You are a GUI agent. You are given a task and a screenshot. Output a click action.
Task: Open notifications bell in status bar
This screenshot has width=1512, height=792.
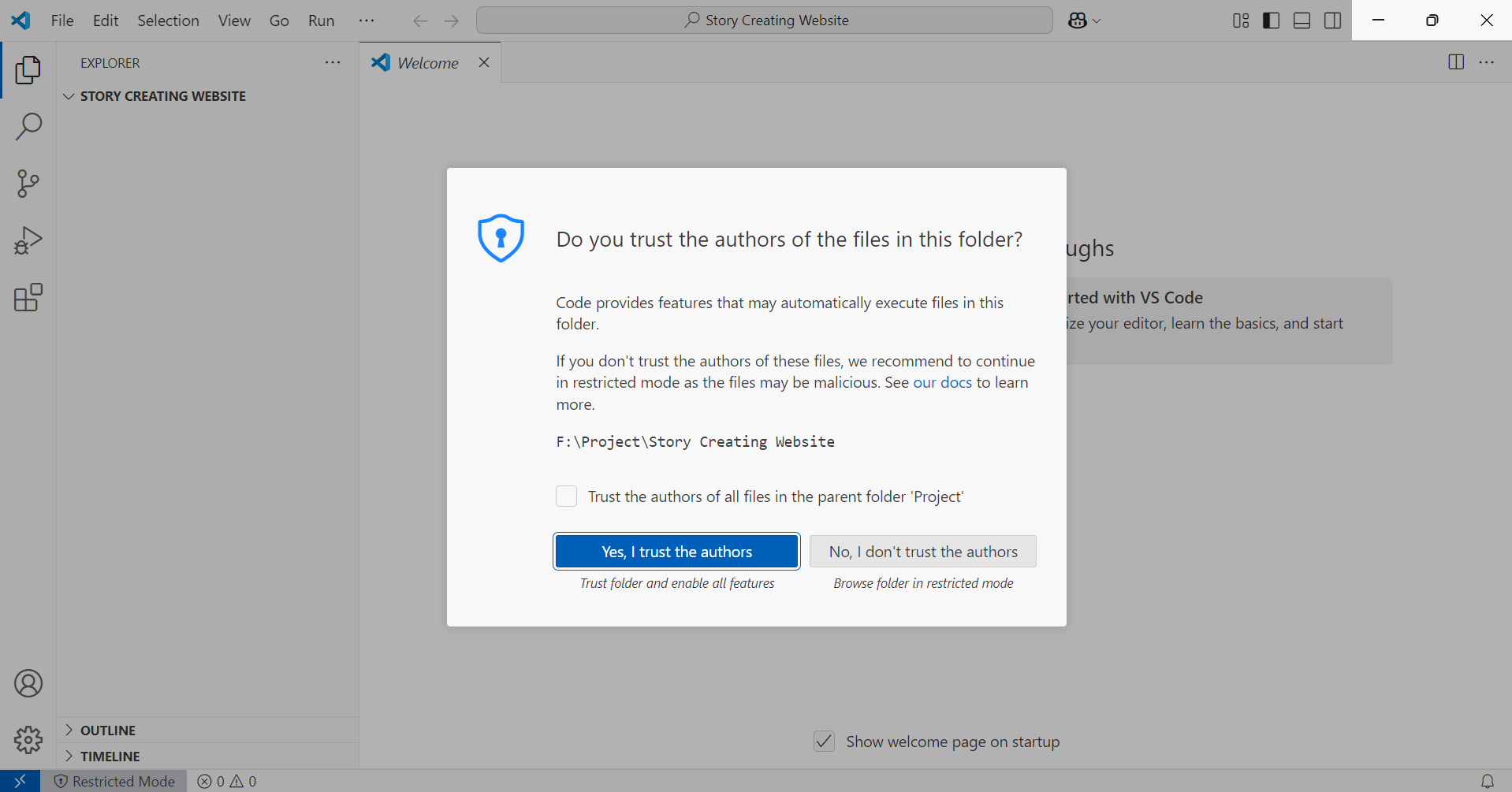coord(1488,781)
